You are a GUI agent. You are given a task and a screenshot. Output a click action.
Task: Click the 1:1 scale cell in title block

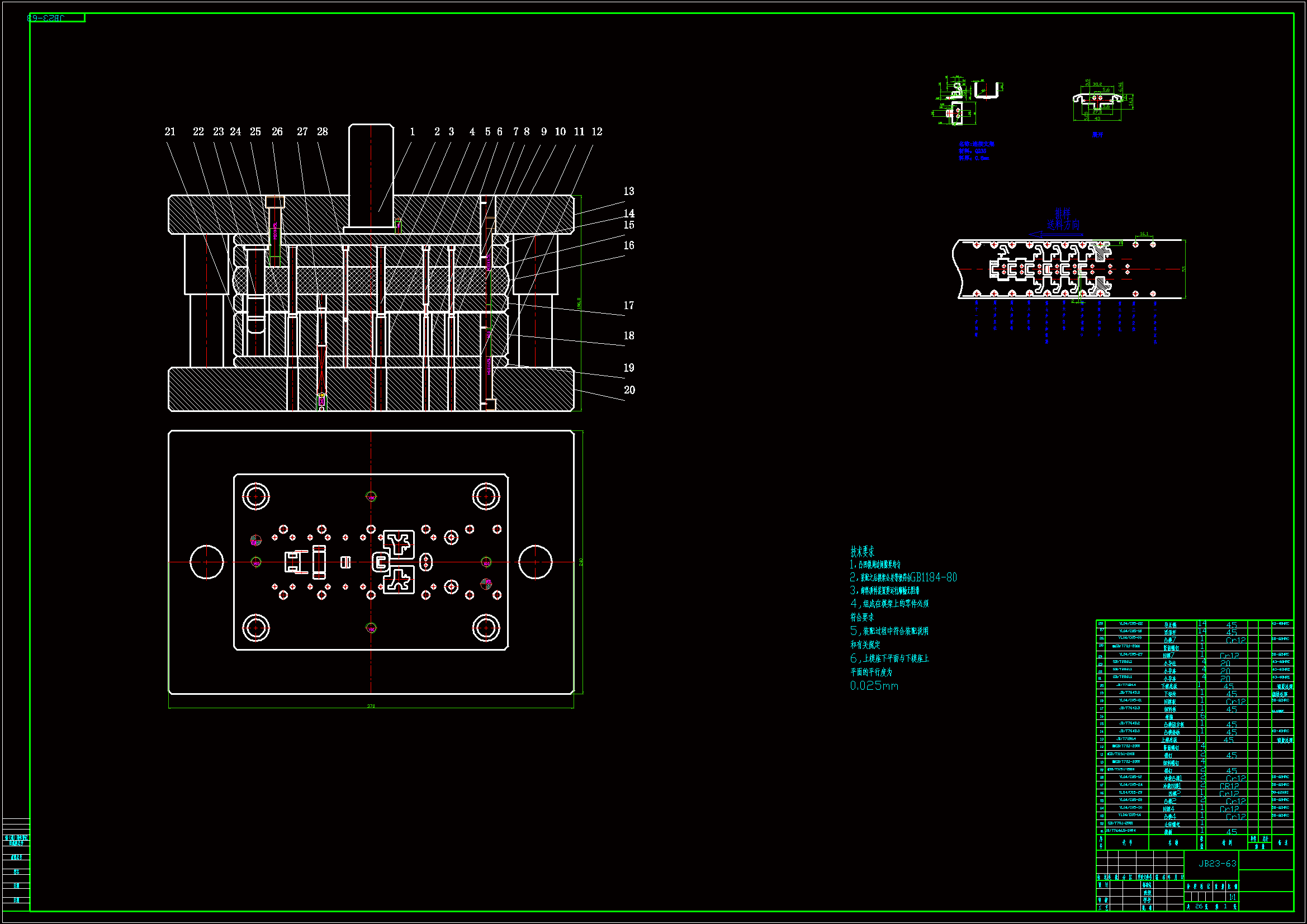(x=1232, y=897)
